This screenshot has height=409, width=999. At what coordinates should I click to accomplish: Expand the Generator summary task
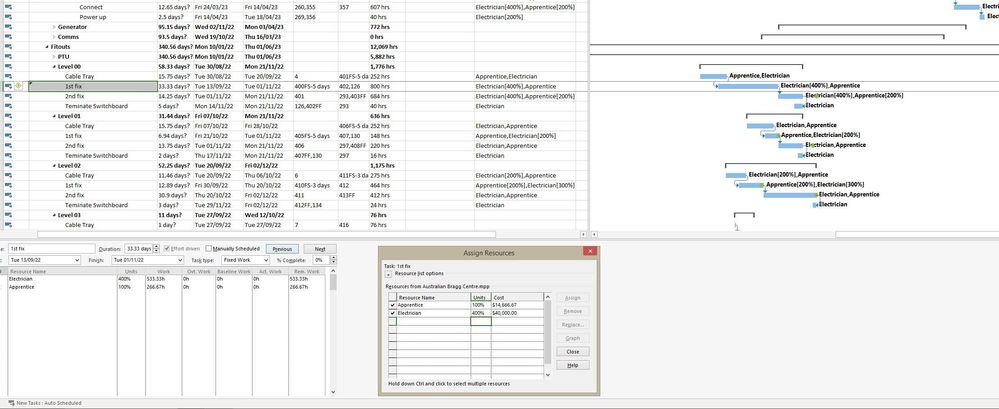(x=54, y=27)
